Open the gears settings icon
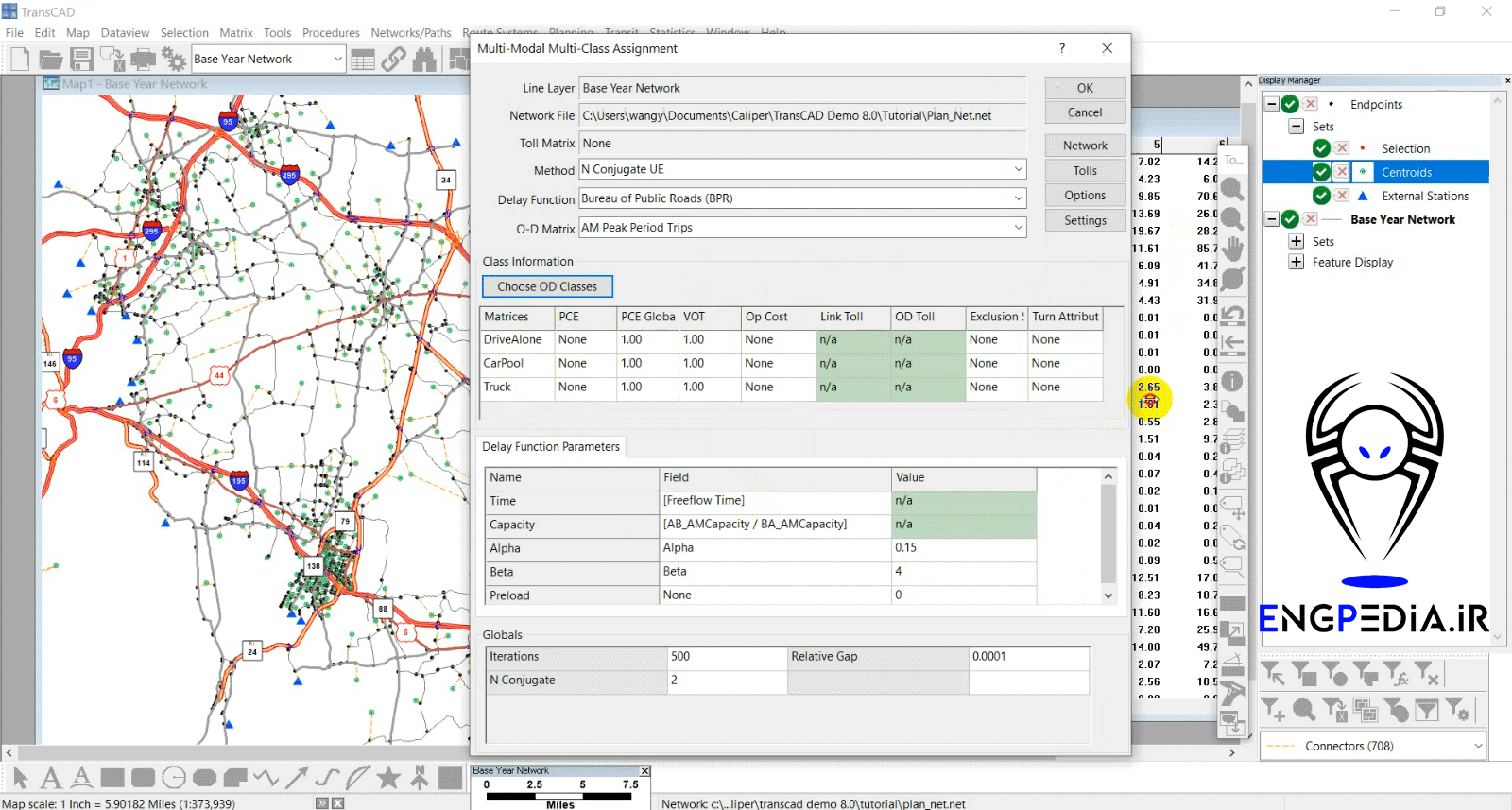Screen dimensions: 1512x810 (174, 59)
